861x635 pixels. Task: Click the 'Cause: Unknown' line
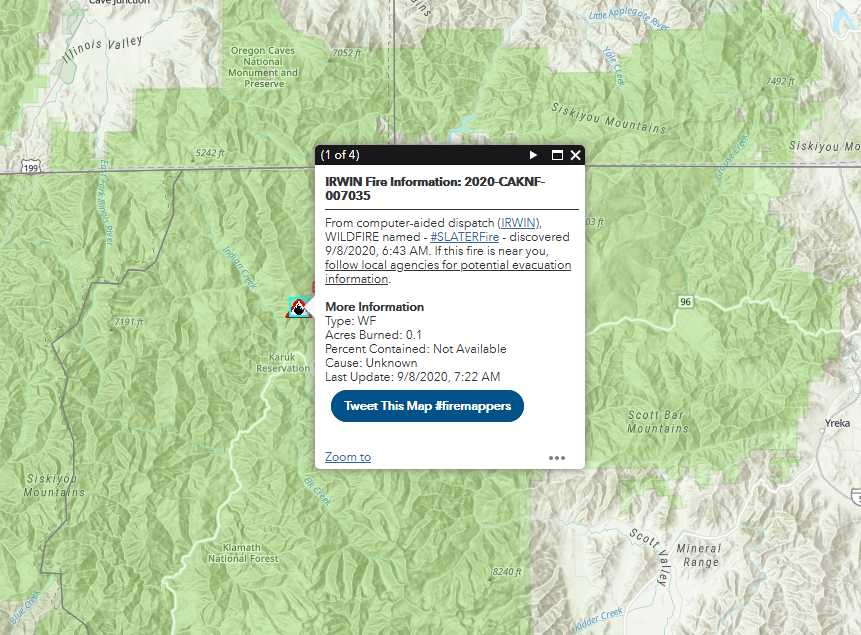tap(371, 363)
